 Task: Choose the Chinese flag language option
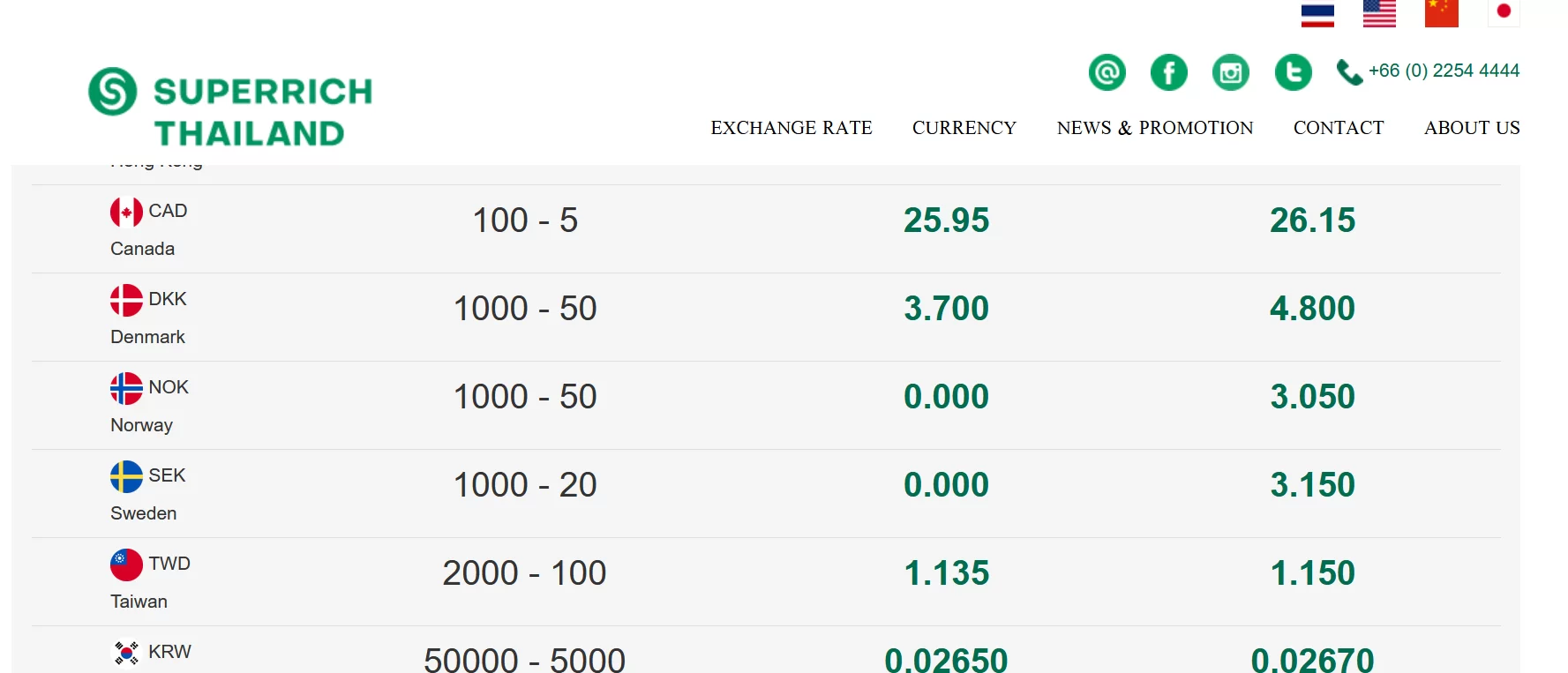point(1441,14)
